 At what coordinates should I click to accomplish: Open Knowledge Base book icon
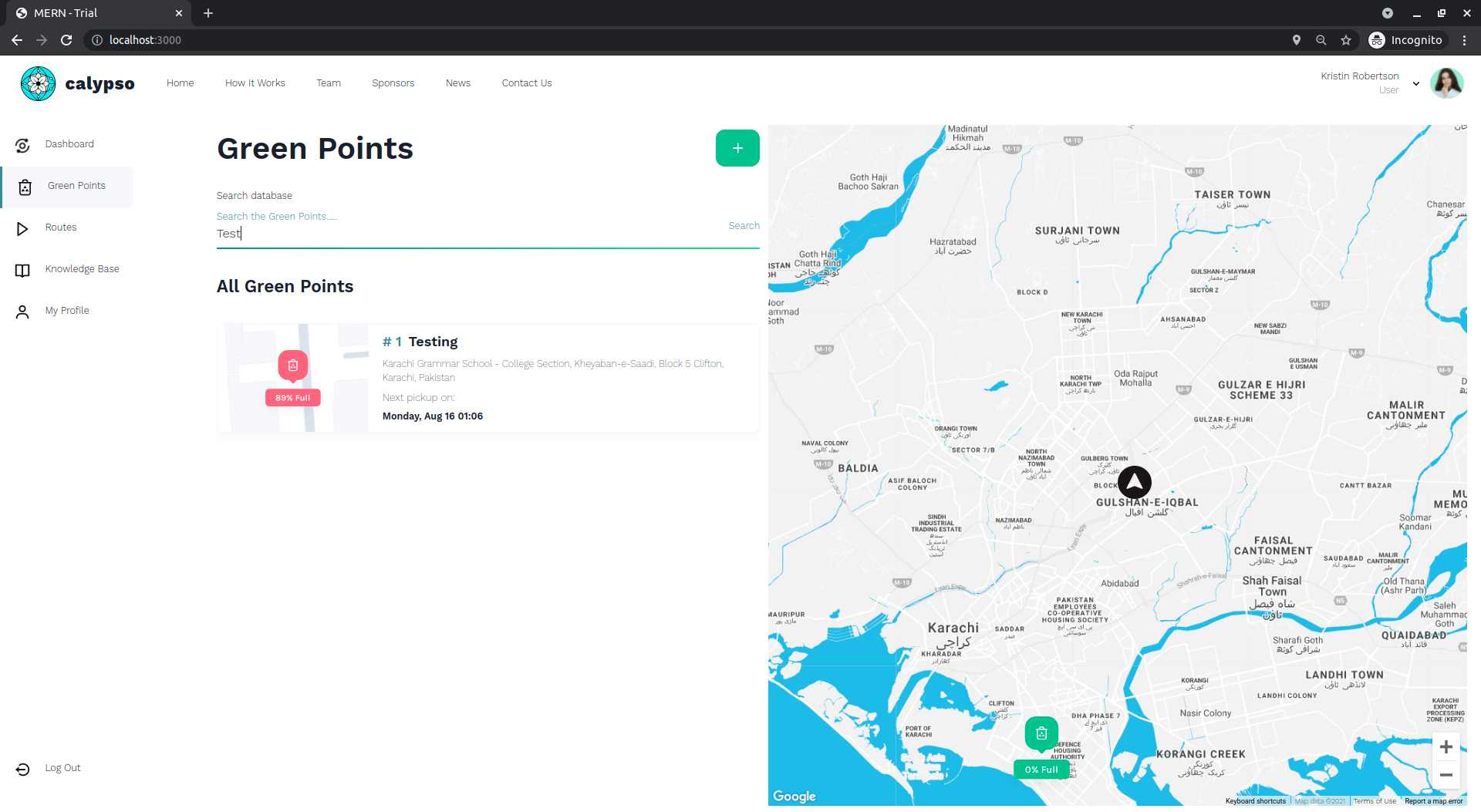tap(22, 270)
